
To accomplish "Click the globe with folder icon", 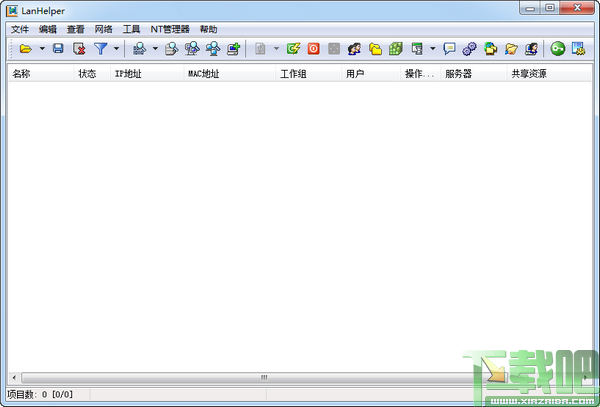I will (x=490, y=49).
